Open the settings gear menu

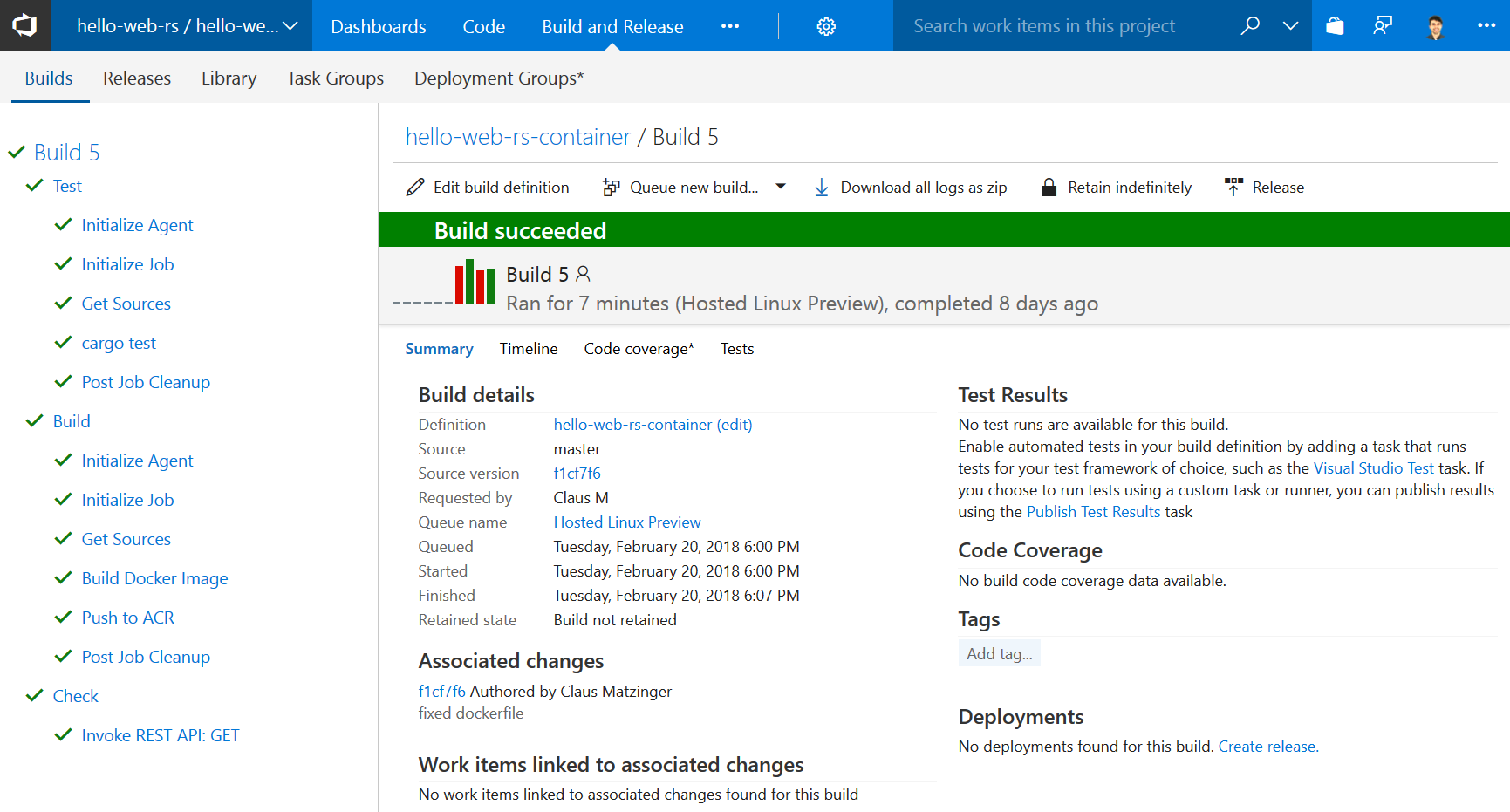(x=826, y=27)
